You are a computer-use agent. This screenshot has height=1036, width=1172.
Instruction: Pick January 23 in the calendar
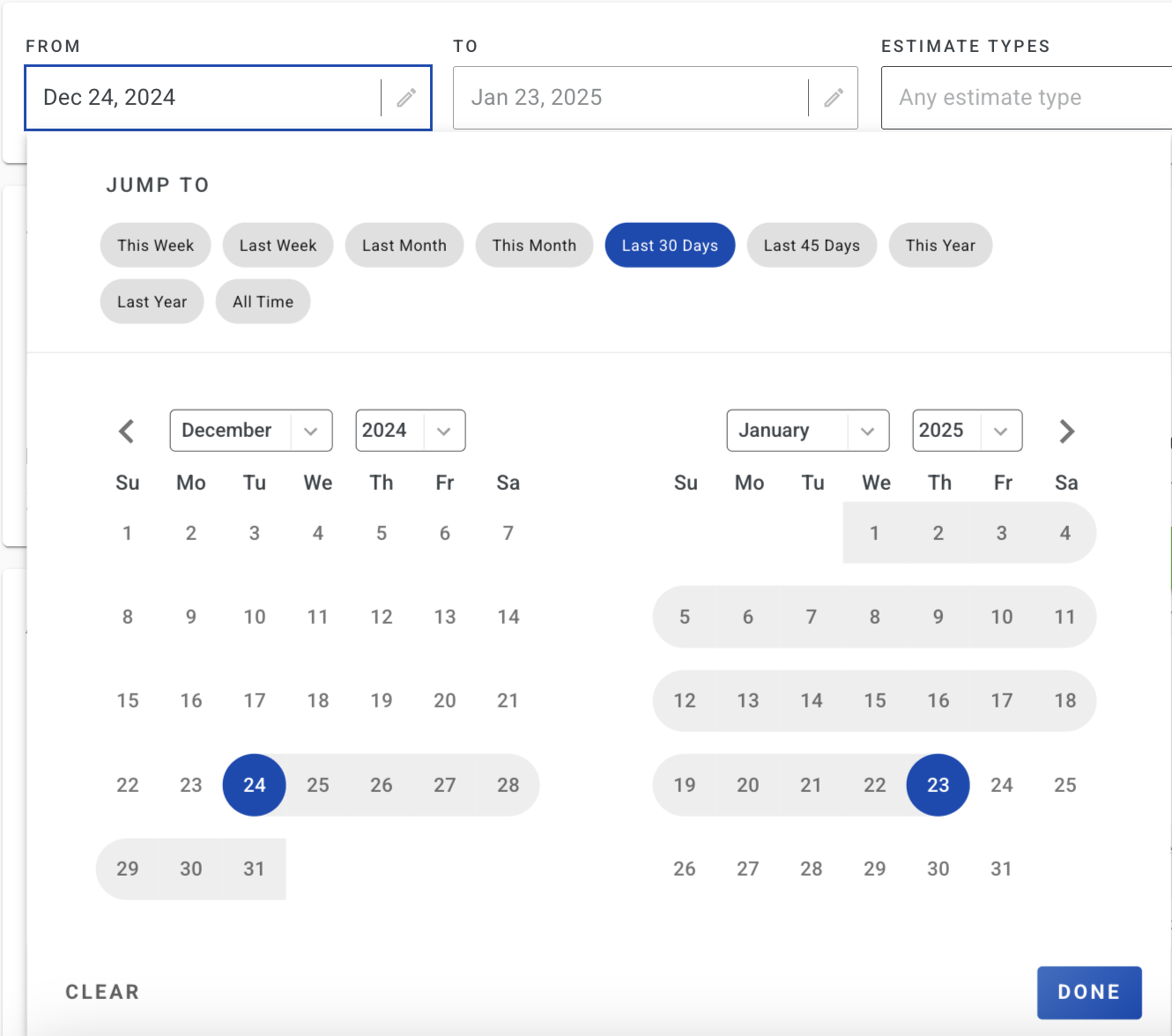(x=938, y=785)
